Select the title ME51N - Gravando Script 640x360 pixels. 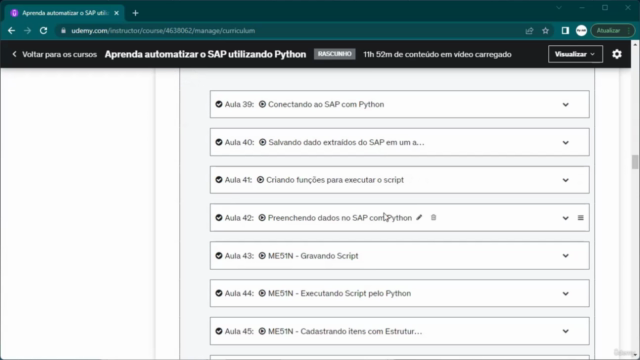(313, 256)
